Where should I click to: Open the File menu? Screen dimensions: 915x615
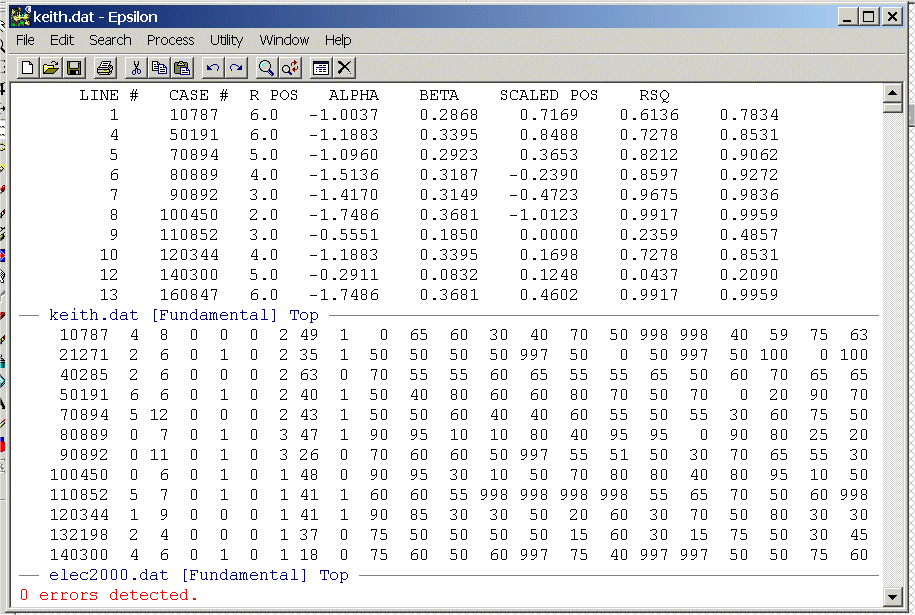(25, 40)
